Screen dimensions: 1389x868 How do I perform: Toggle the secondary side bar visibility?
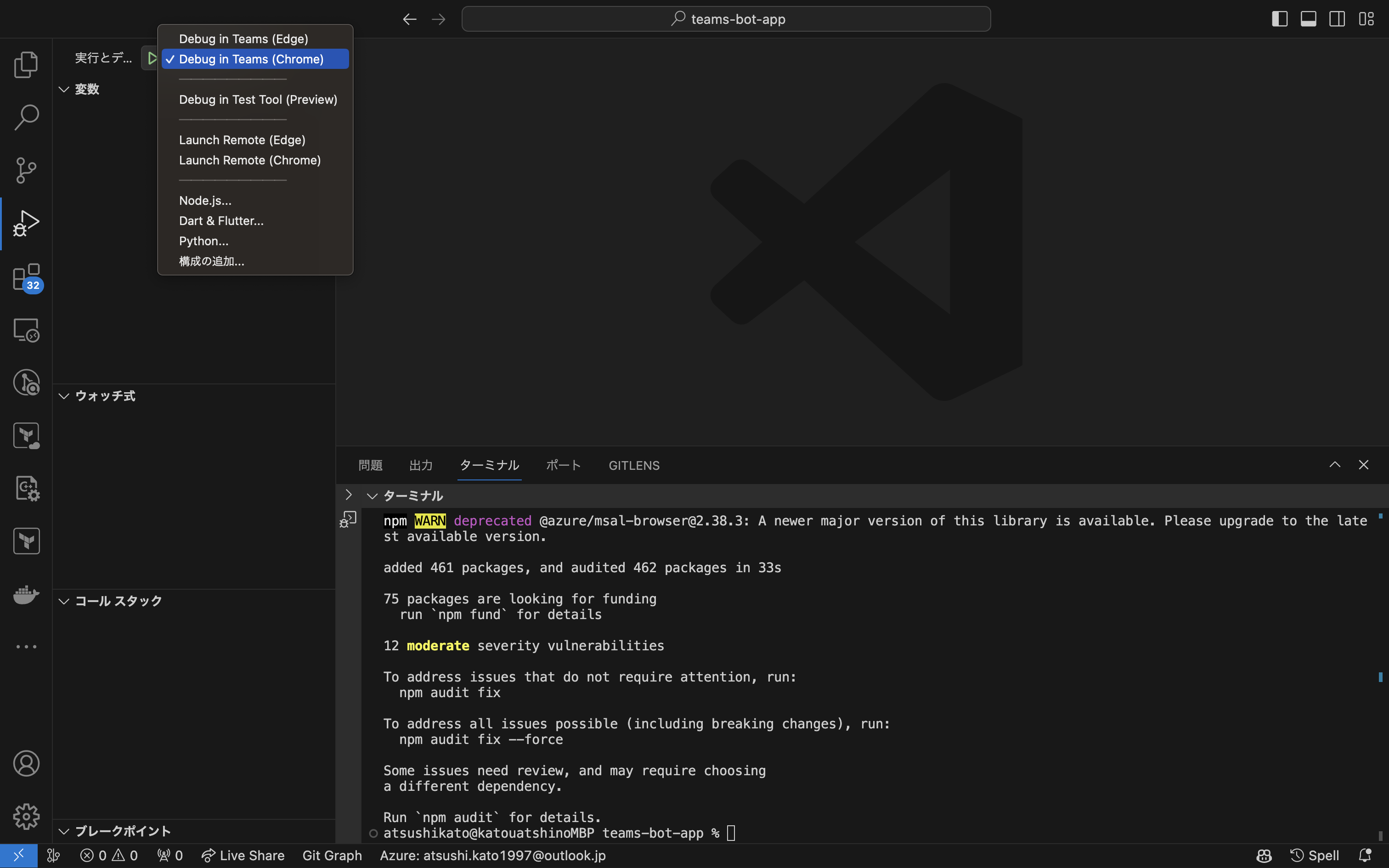1337,19
